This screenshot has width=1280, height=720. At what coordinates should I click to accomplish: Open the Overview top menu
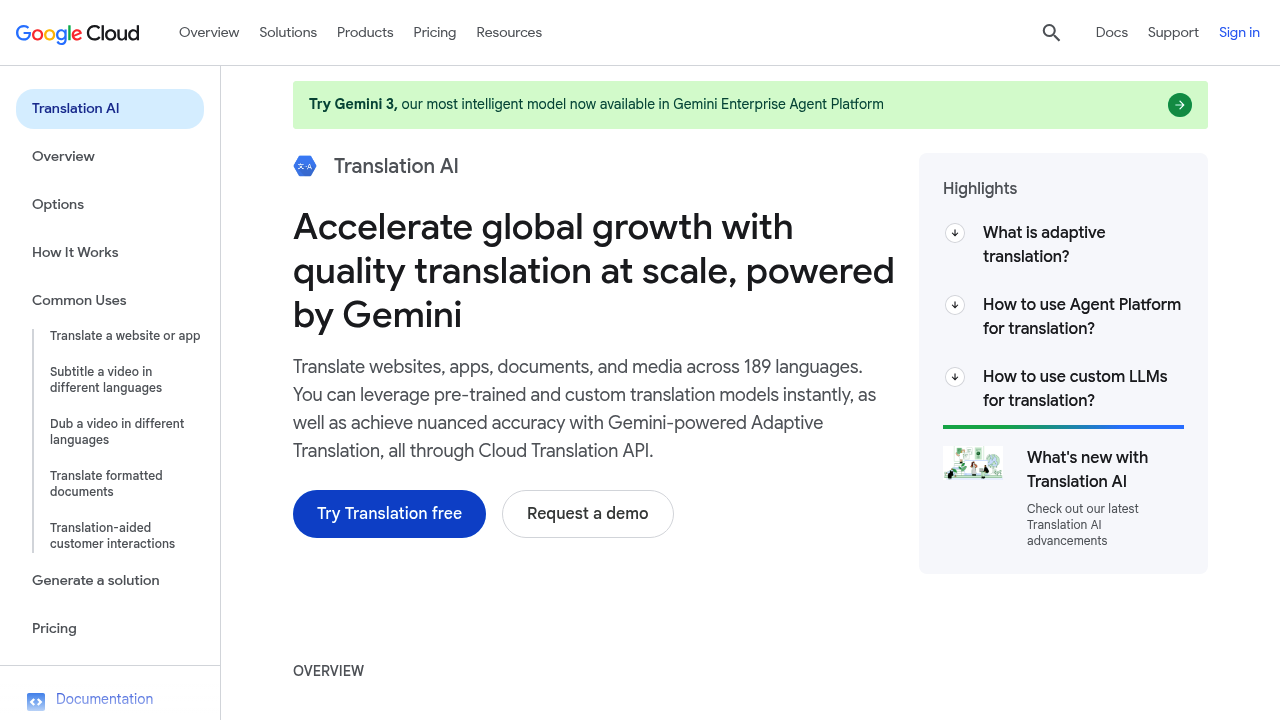point(209,33)
